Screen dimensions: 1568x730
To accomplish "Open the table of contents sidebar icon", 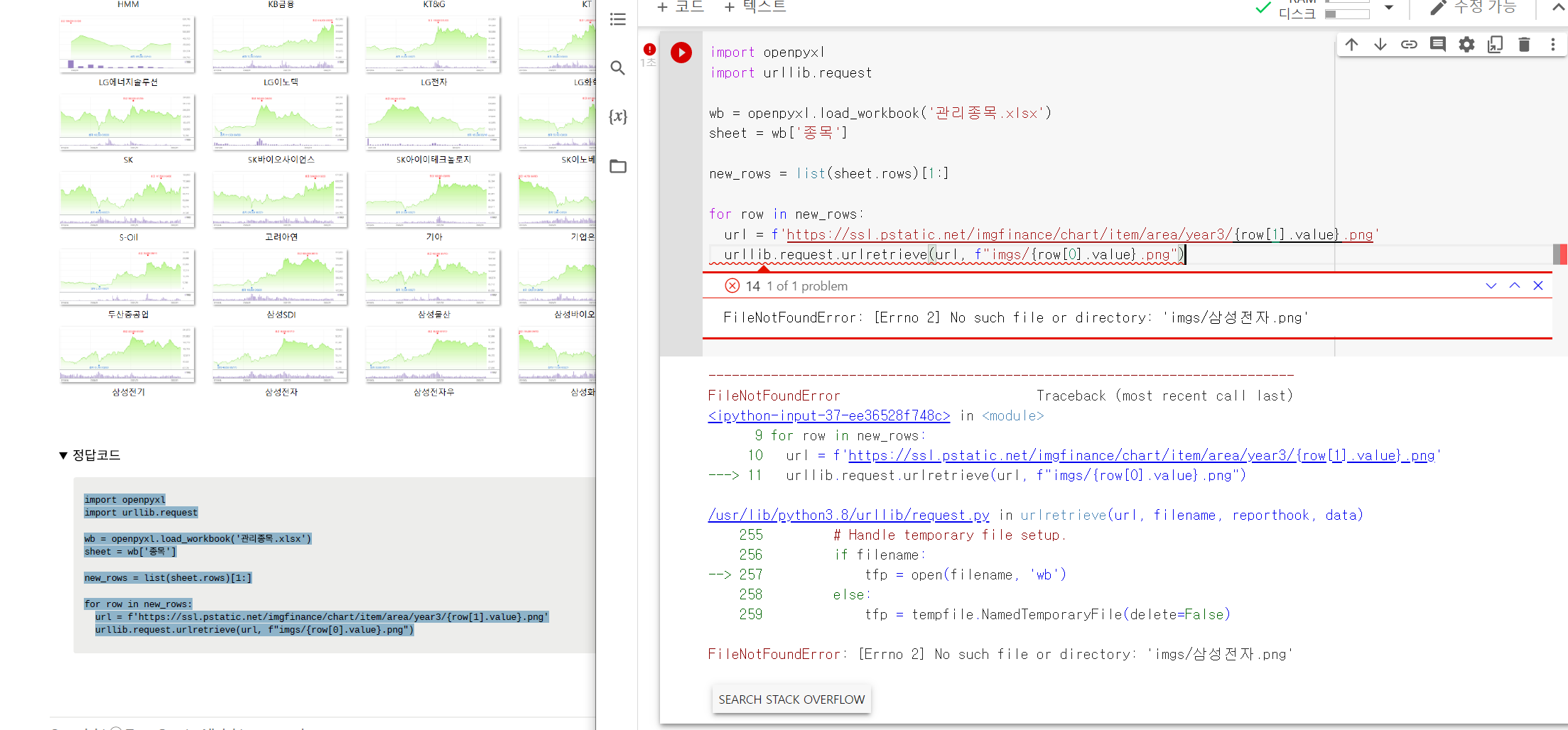I will [618, 19].
